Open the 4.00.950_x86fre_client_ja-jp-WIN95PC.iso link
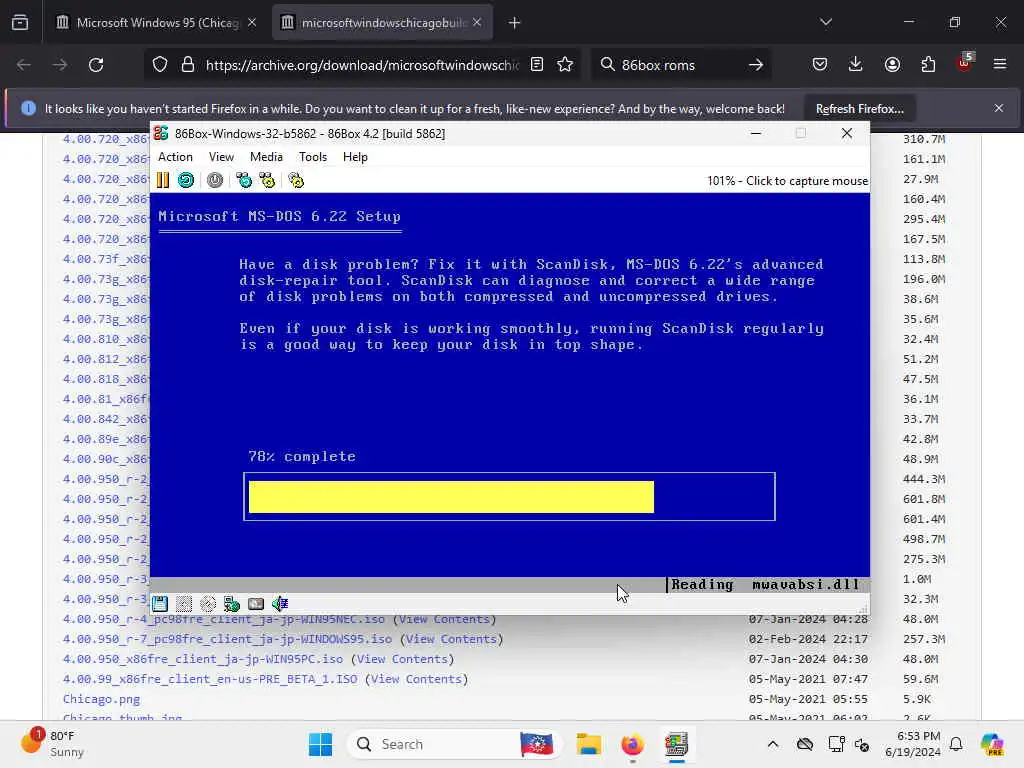Screen dimensions: 1024x768 [202, 659]
